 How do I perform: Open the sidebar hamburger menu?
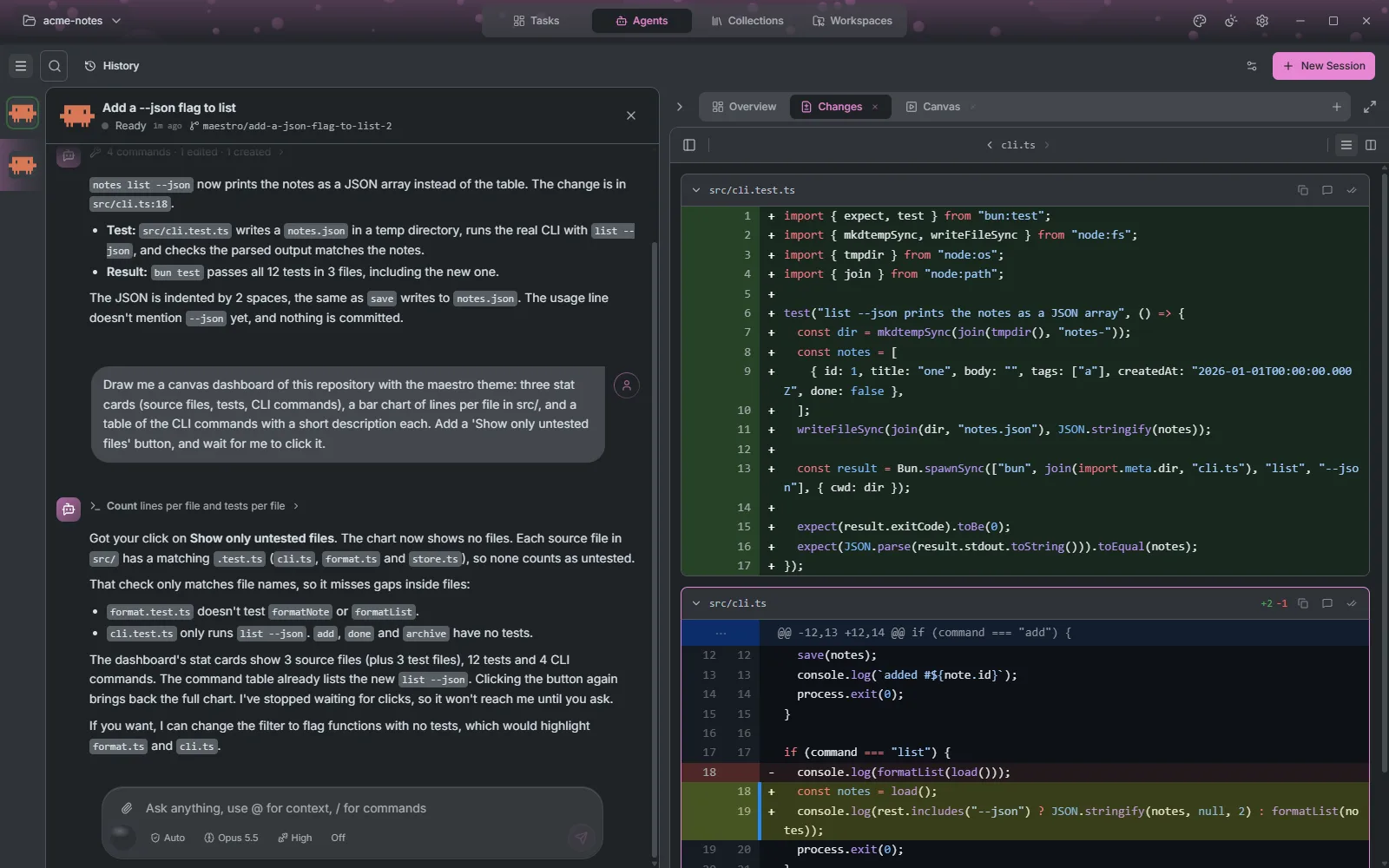click(21, 66)
